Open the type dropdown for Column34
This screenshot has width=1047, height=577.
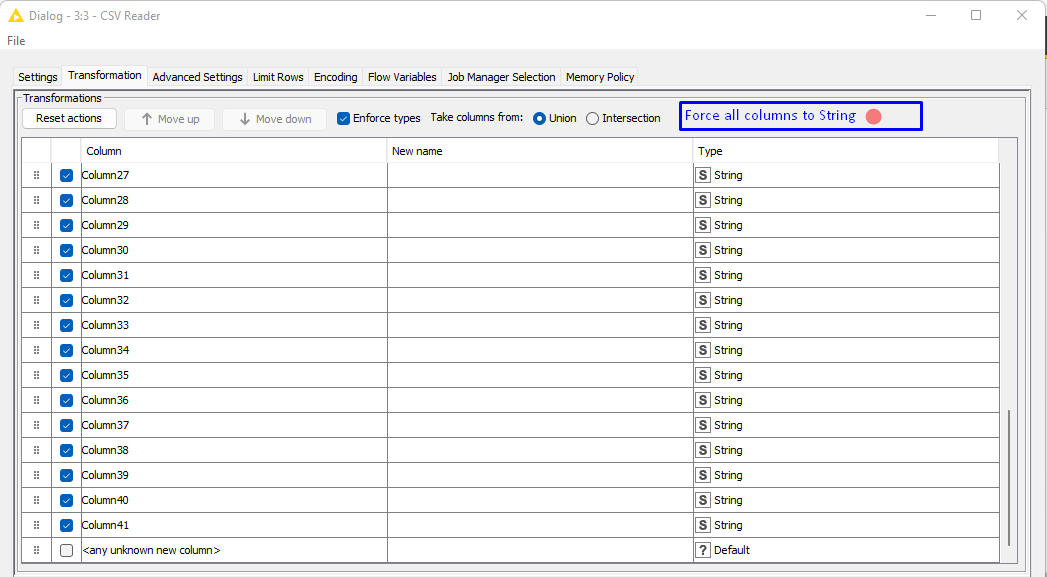846,350
